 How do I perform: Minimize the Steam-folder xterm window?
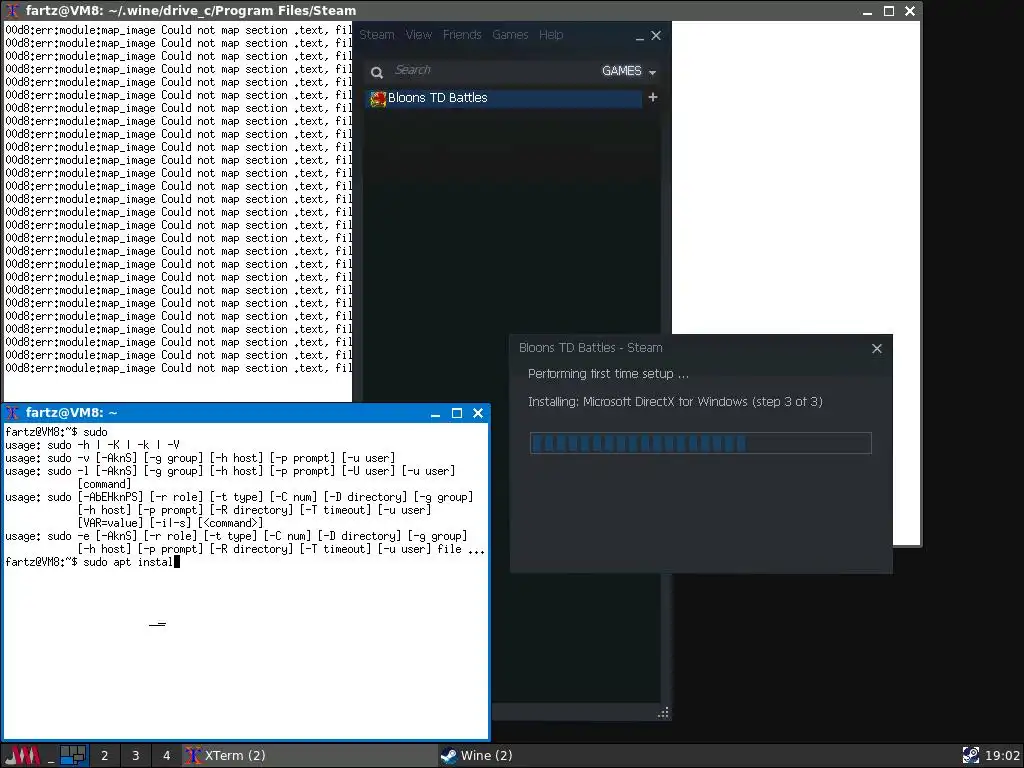point(867,11)
